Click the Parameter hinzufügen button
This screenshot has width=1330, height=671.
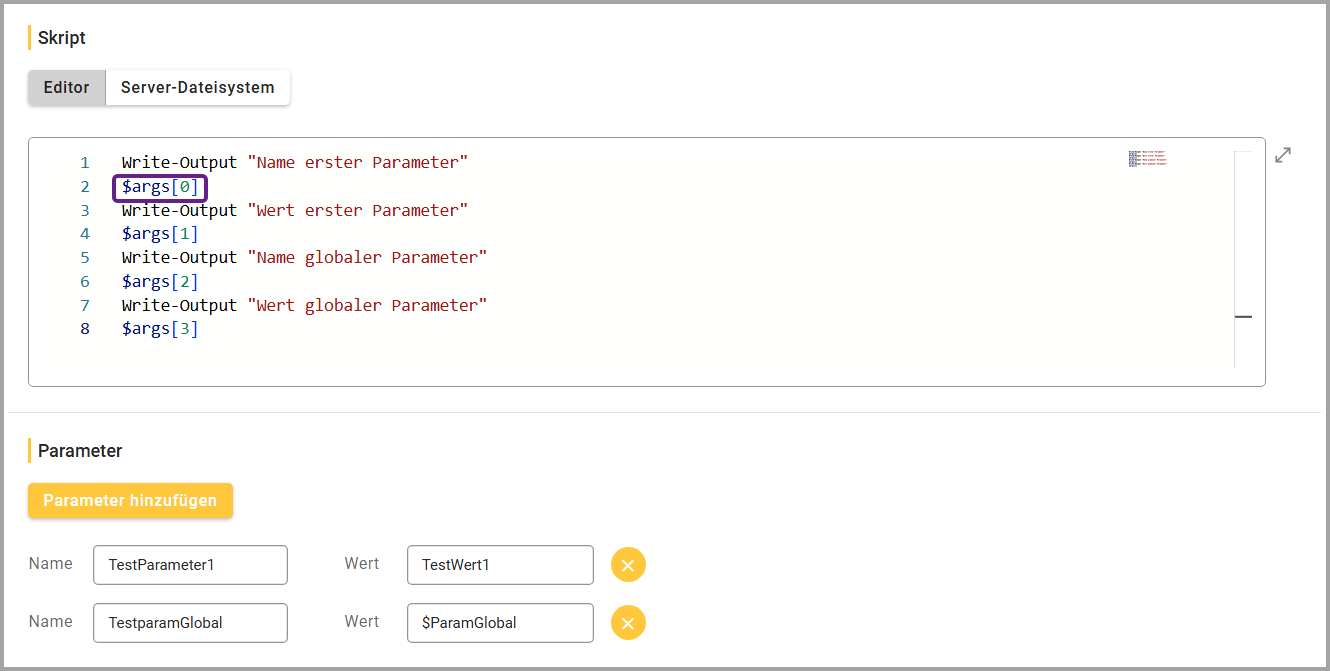[130, 500]
